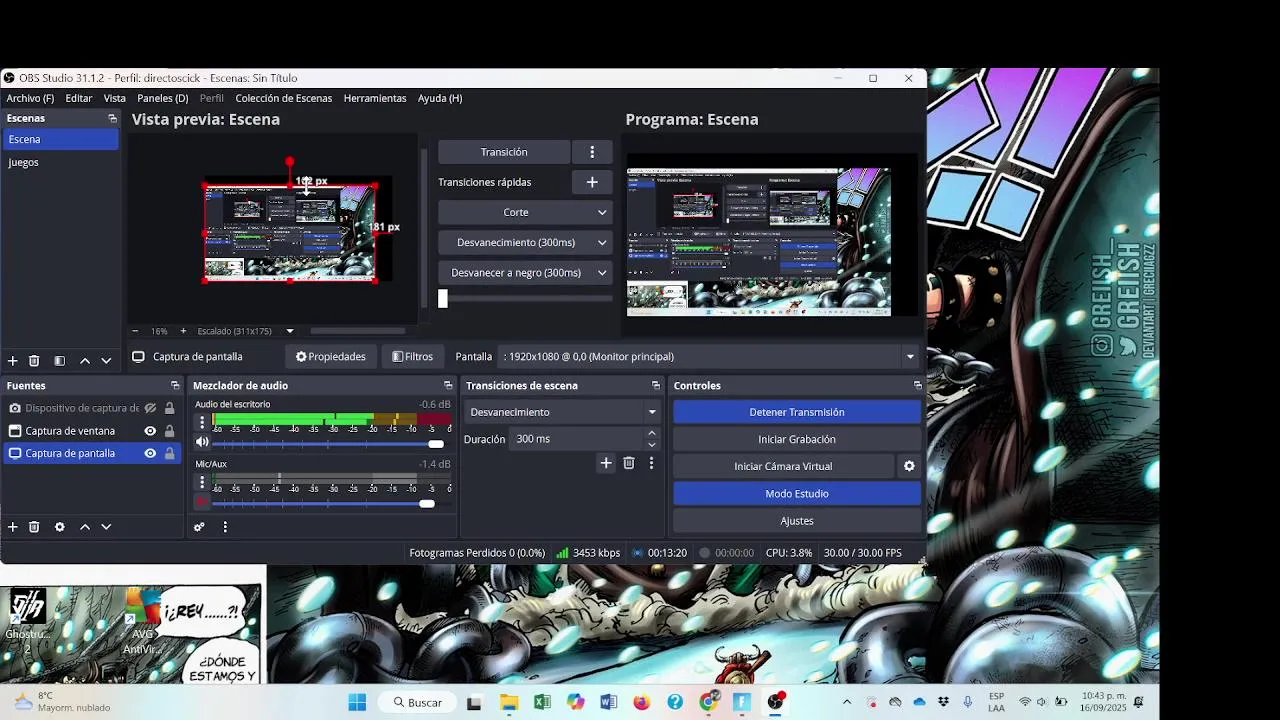Zoom in the preview with the plus icon

(x=183, y=331)
